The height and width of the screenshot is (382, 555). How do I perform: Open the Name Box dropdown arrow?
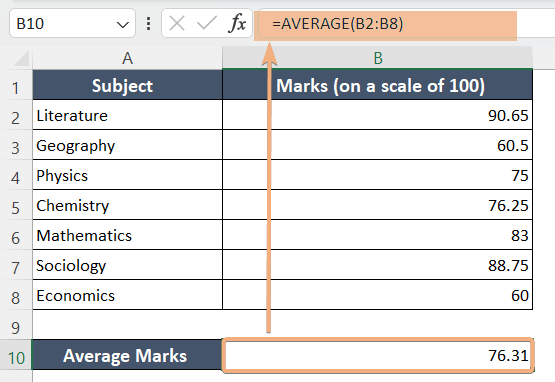click(122, 25)
